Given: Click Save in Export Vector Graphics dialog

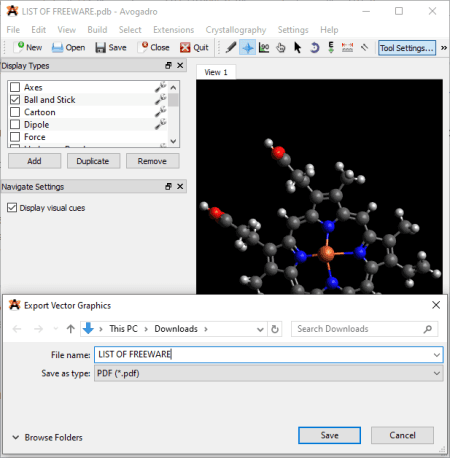Looking at the screenshot, I should (329, 435).
